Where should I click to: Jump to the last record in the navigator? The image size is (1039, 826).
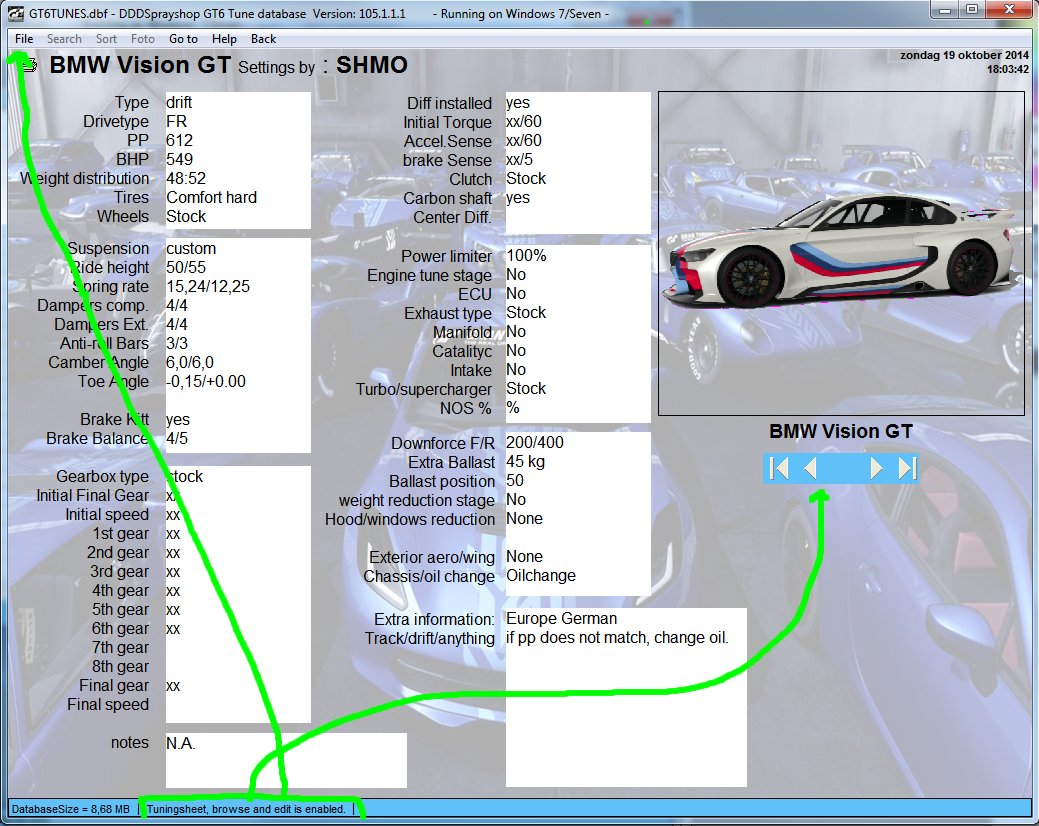click(907, 468)
